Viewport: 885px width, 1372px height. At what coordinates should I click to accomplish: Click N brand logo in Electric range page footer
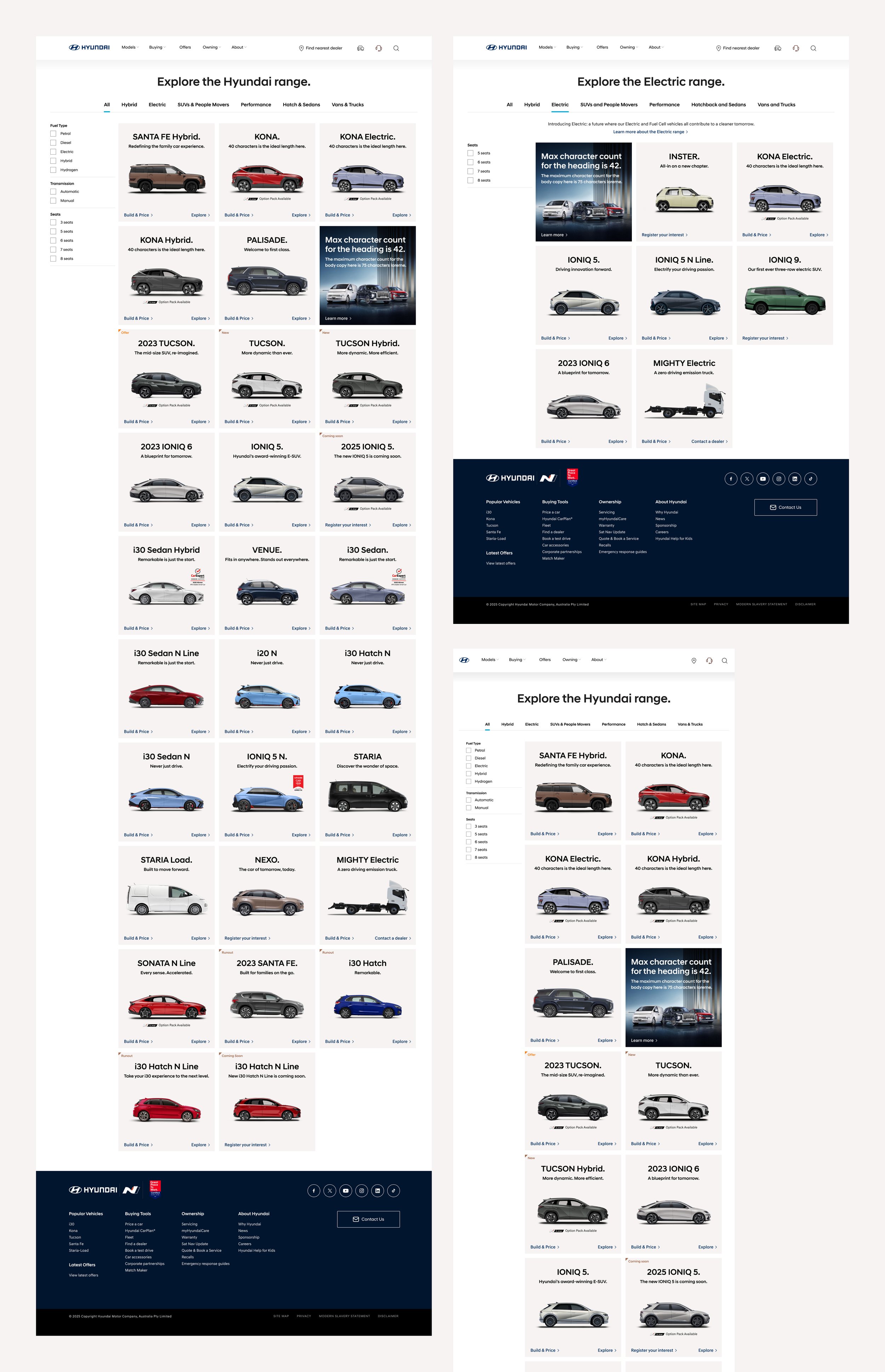click(549, 478)
